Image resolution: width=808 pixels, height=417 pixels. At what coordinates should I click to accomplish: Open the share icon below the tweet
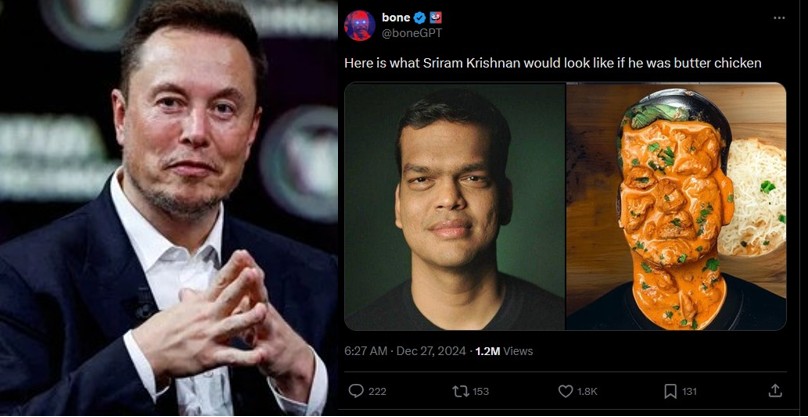(775, 391)
